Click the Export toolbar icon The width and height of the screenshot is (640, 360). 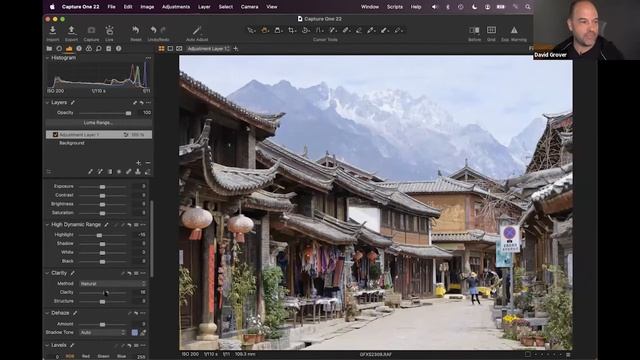click(x=71, y=30)
